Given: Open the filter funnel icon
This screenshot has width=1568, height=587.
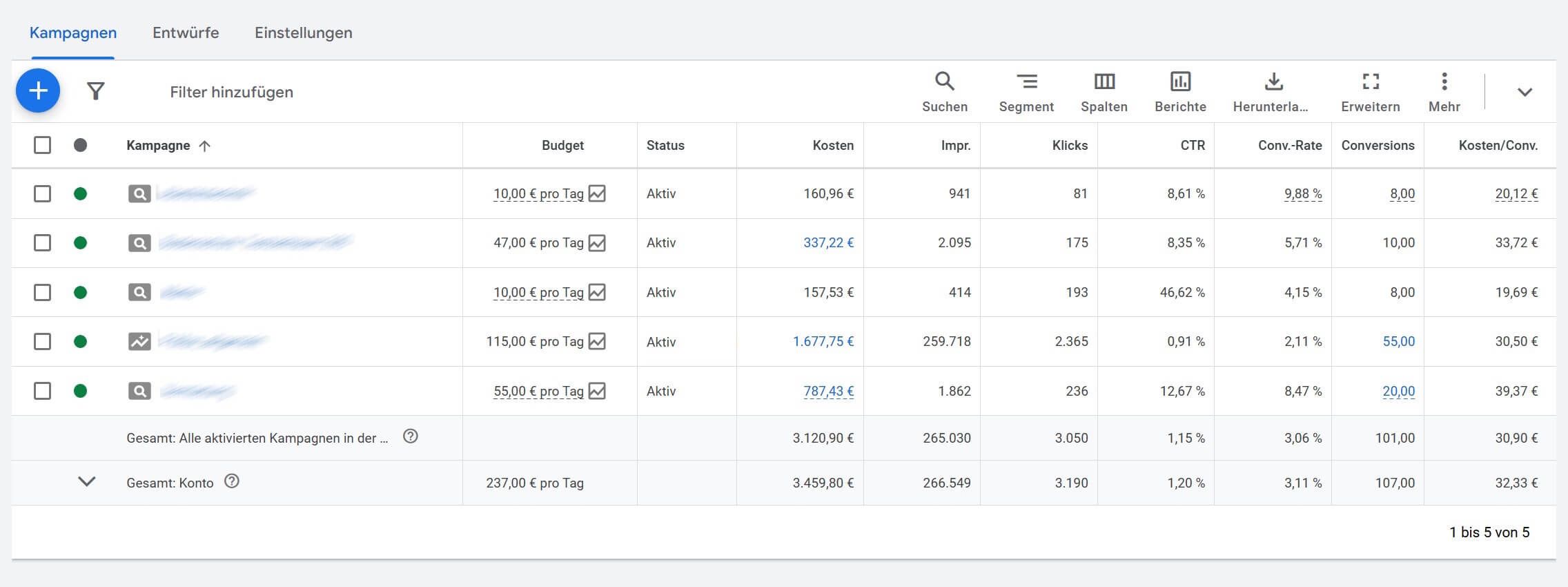Looking at the screenshot, I should pyautogui.click(x=96, y=91).
